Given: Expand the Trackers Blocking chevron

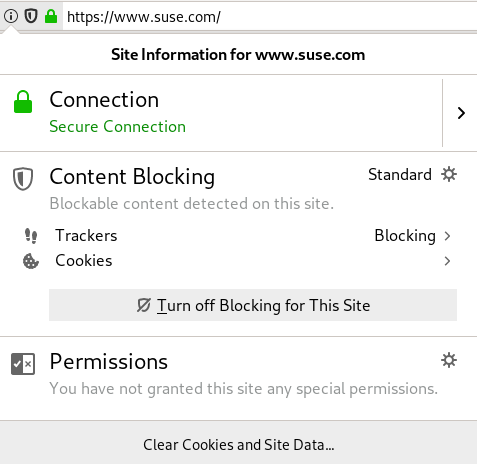Looking at the screenshot, I should coord(447,236).
